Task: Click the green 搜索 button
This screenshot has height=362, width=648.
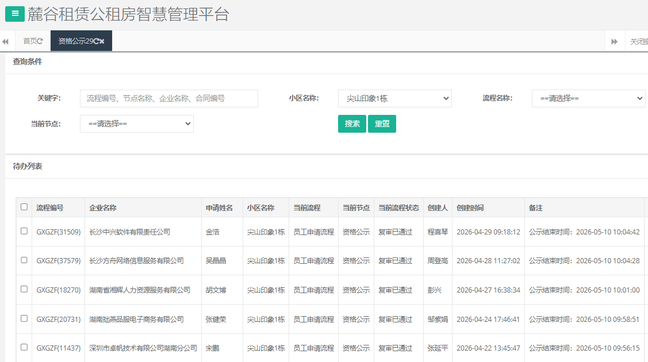Action: (x=352, y=124)
